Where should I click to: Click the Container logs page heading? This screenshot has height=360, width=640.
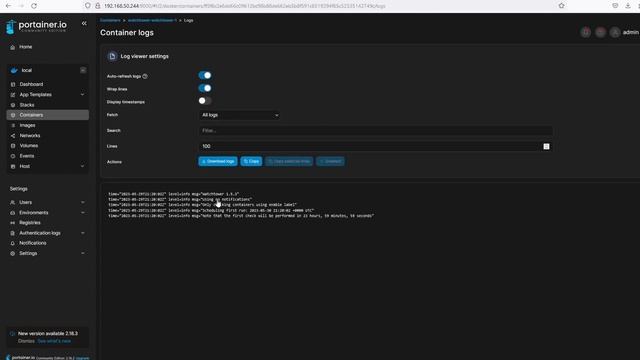127,33
